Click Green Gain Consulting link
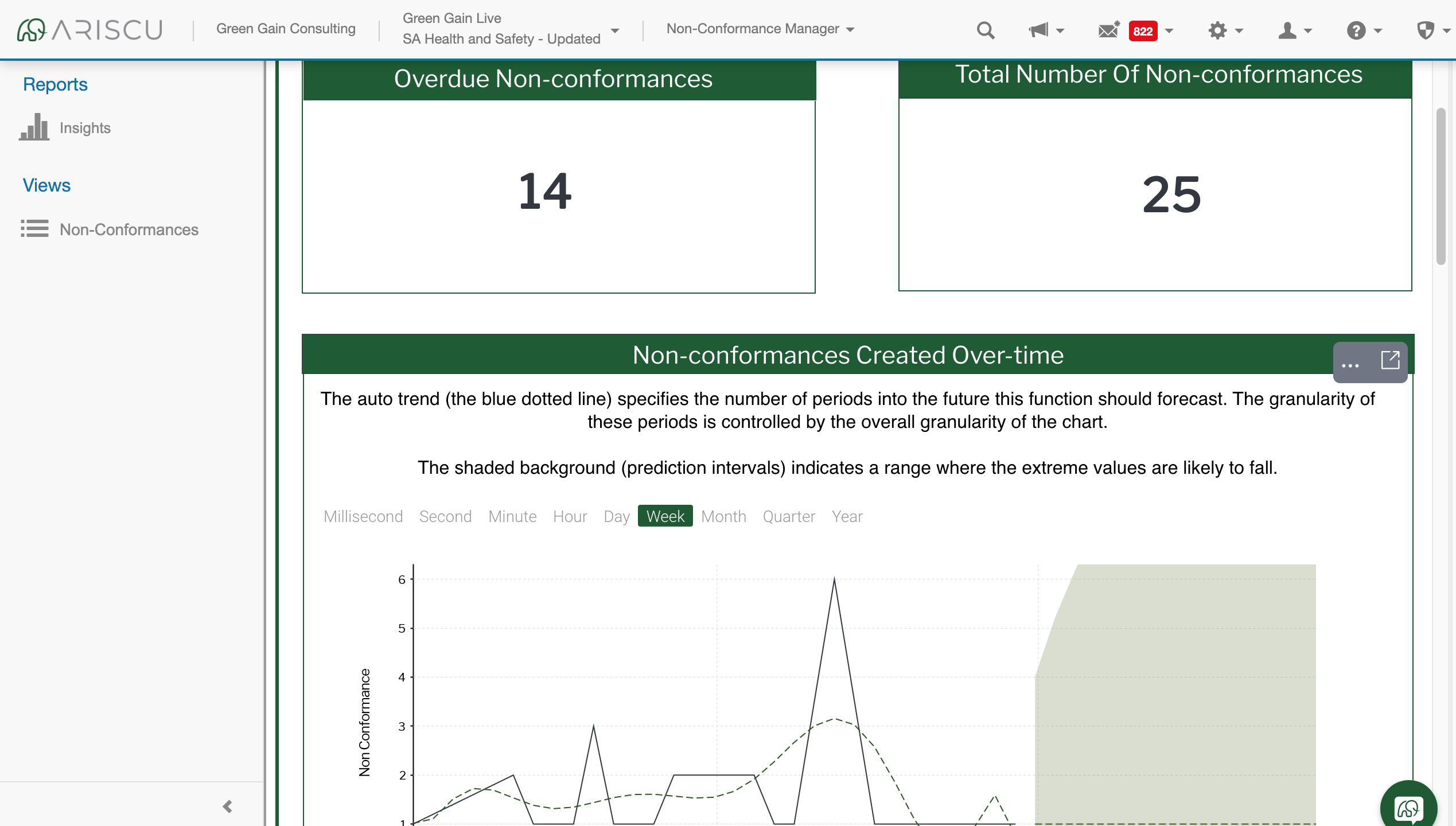 (286, 29)
